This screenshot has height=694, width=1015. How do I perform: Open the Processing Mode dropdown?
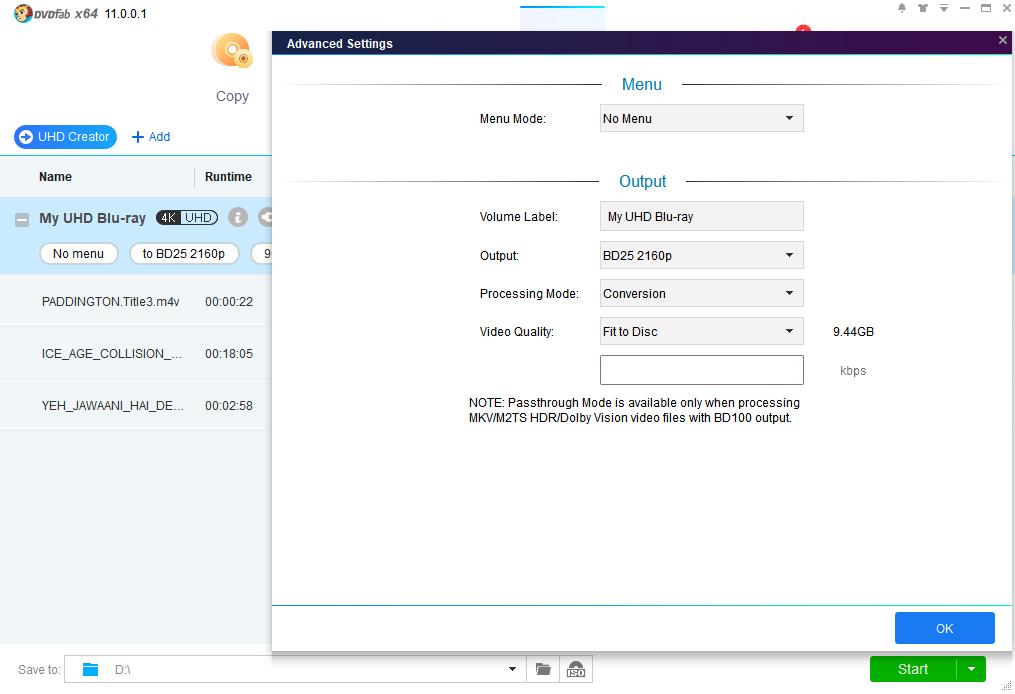[702, 293]
